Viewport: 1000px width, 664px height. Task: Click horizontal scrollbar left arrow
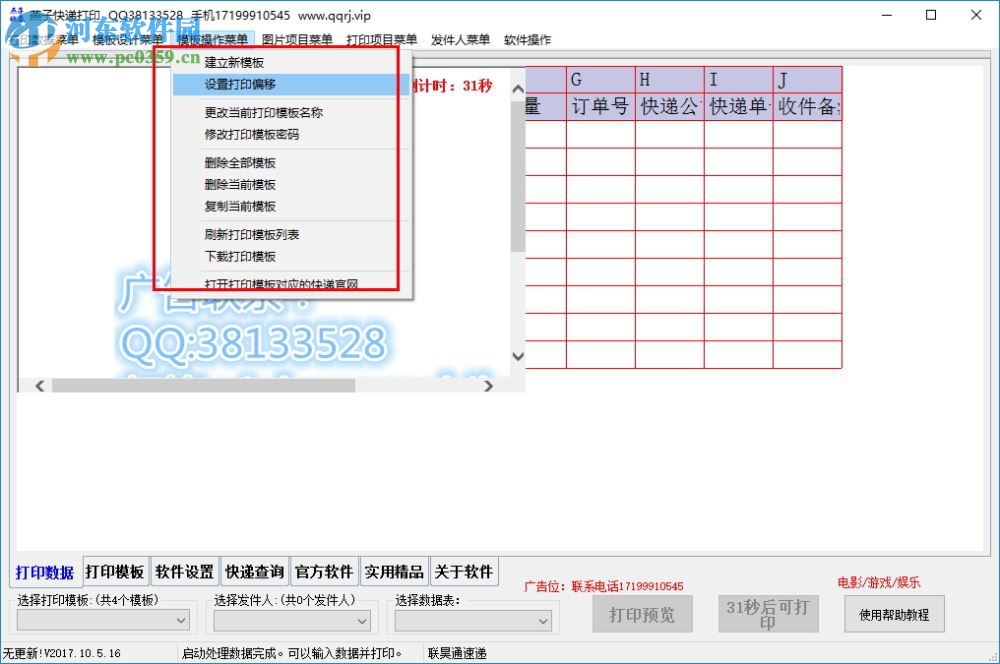pos(40,385)
